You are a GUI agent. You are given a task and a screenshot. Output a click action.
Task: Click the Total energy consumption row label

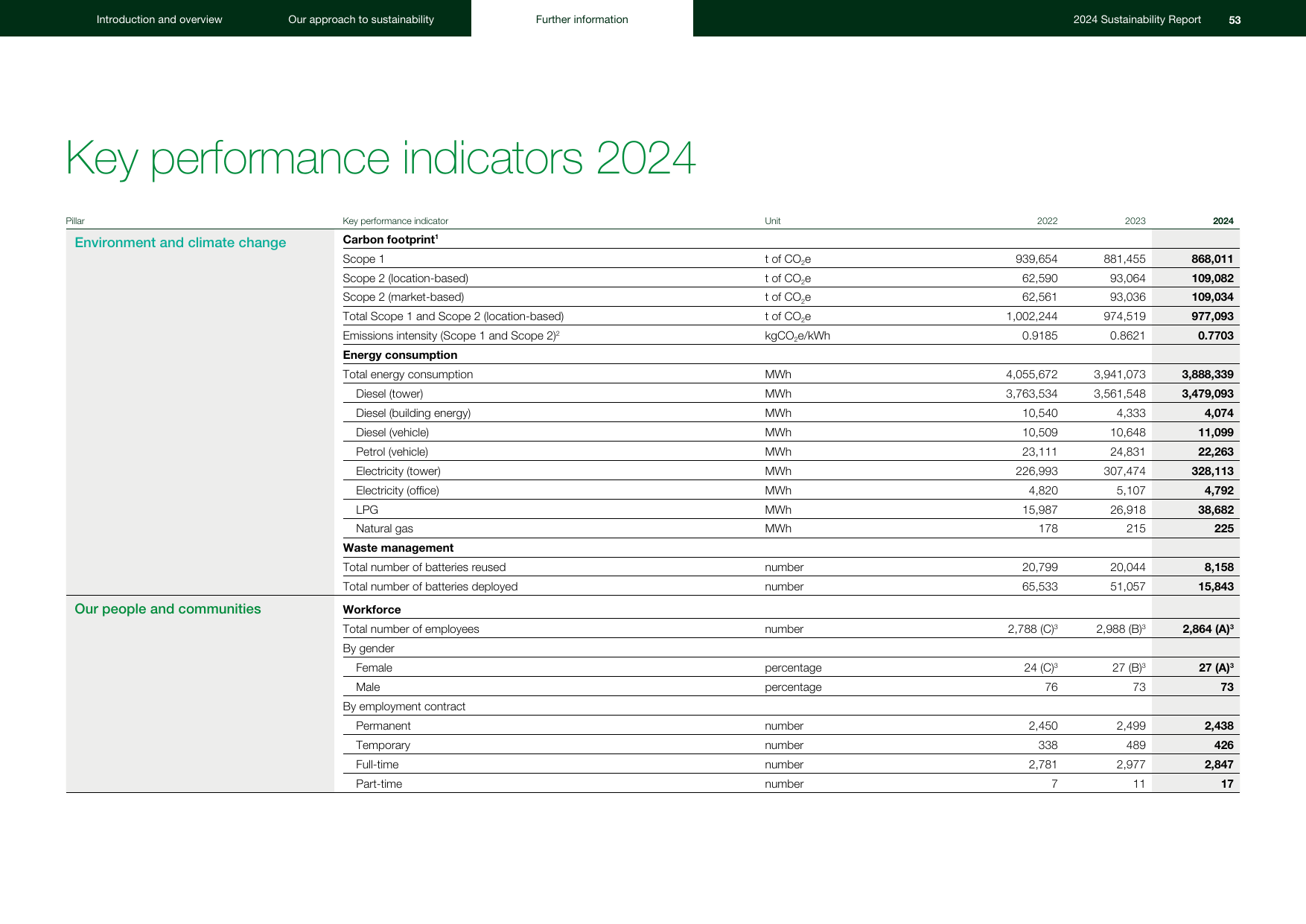point(407,375)
